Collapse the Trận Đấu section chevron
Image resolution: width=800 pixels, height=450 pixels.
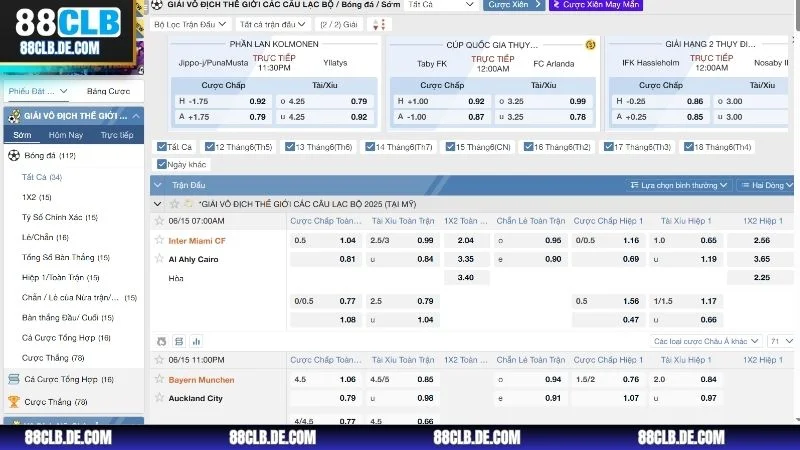[158, 185]
